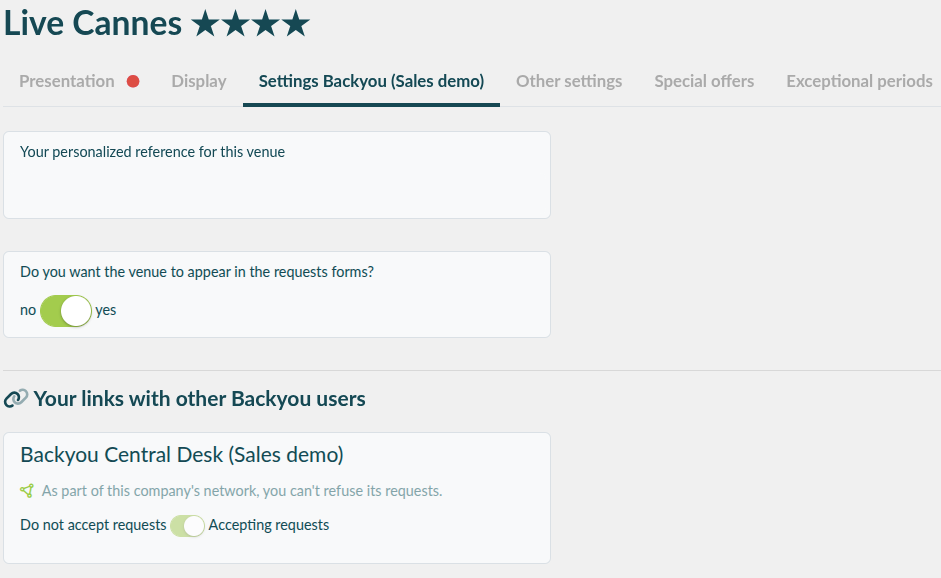Click the second star in Live Cannes rating
The image size is (941, 578).
[x=236, y=24]
